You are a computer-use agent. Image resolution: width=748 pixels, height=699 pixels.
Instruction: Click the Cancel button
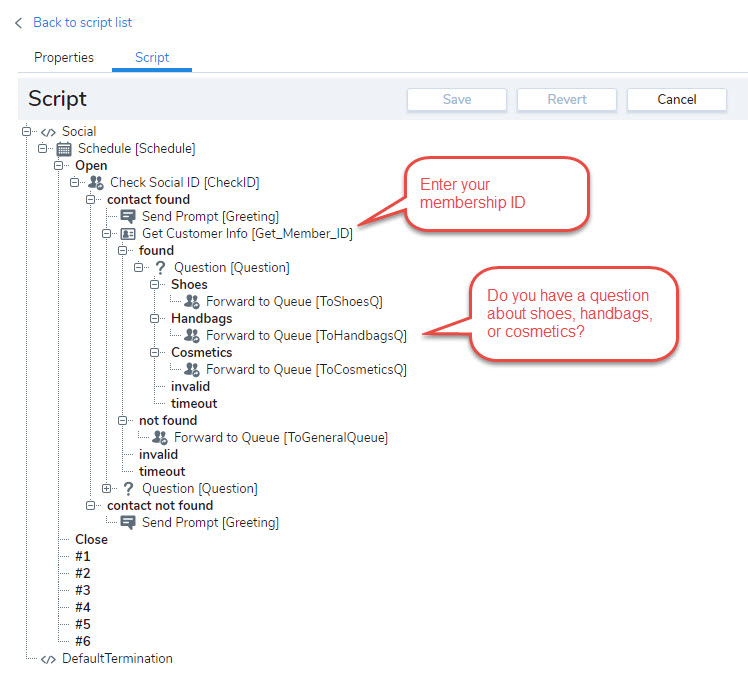[676, 99]
